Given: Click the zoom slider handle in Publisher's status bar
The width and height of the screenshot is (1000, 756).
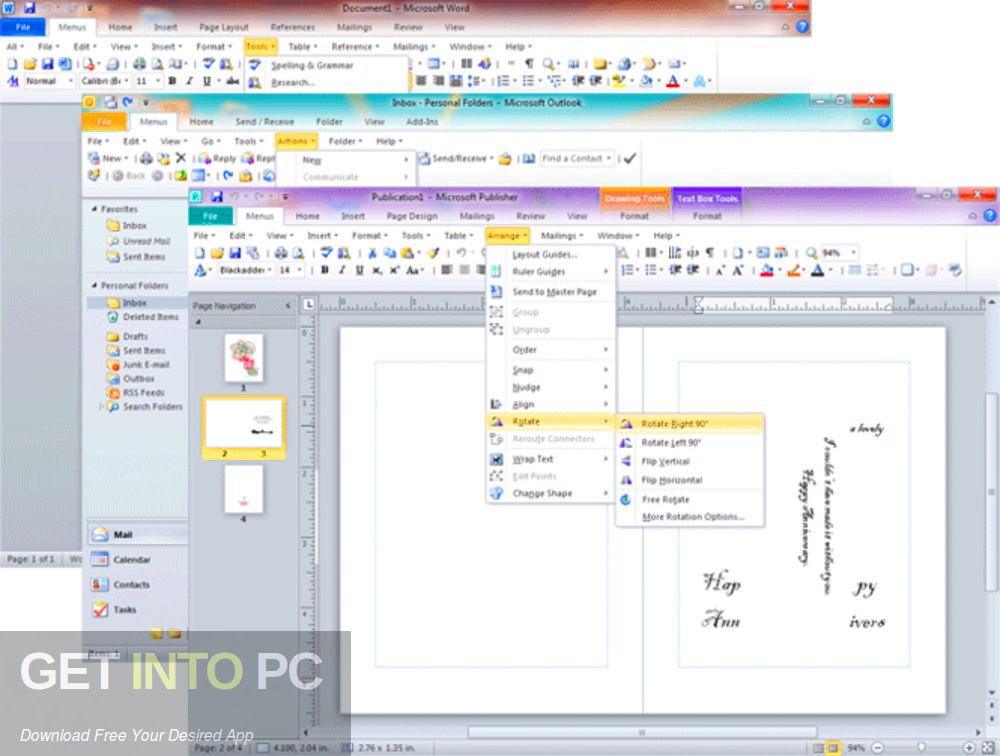Looking at the screenshot, I should (x=921, y=747).
